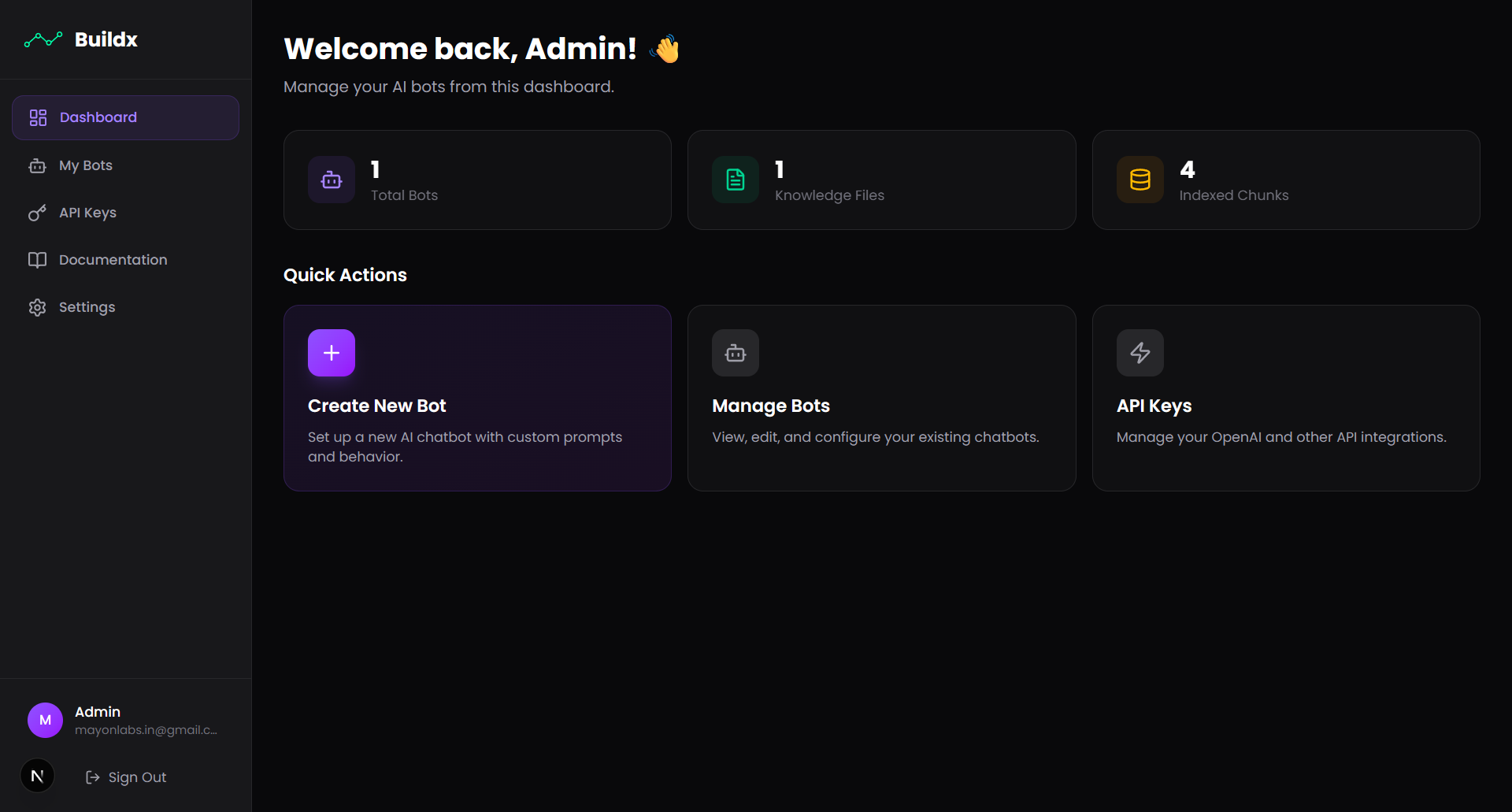The width and height of the screenshot is (1512, 812).
Task: Click the circular avatar at bottom left corner
Action: (x=37, y=776)
